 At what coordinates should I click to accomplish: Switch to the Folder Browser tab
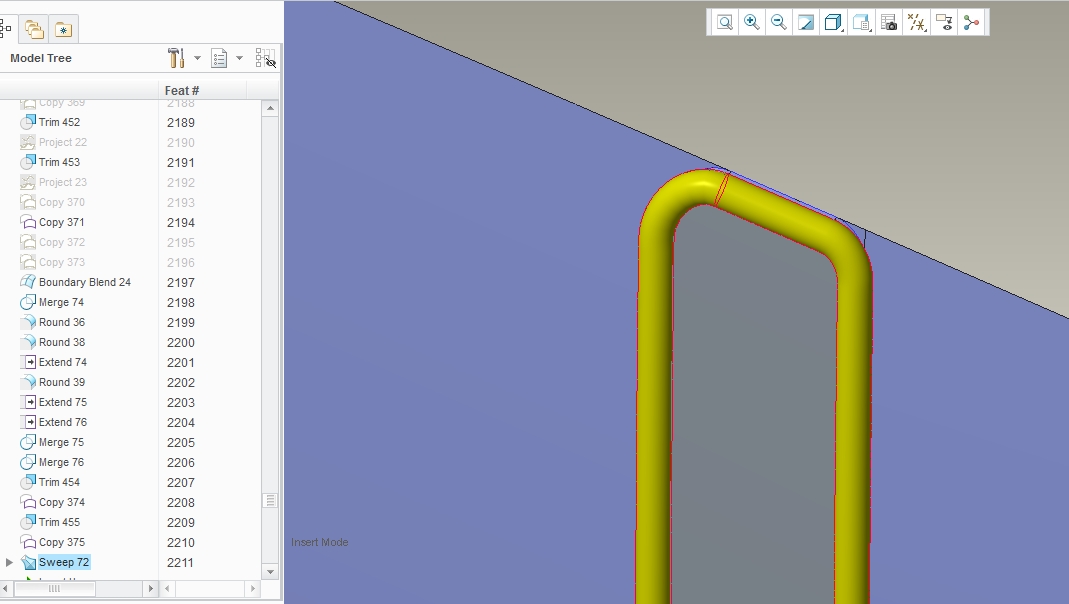click(x=34, y=29)
